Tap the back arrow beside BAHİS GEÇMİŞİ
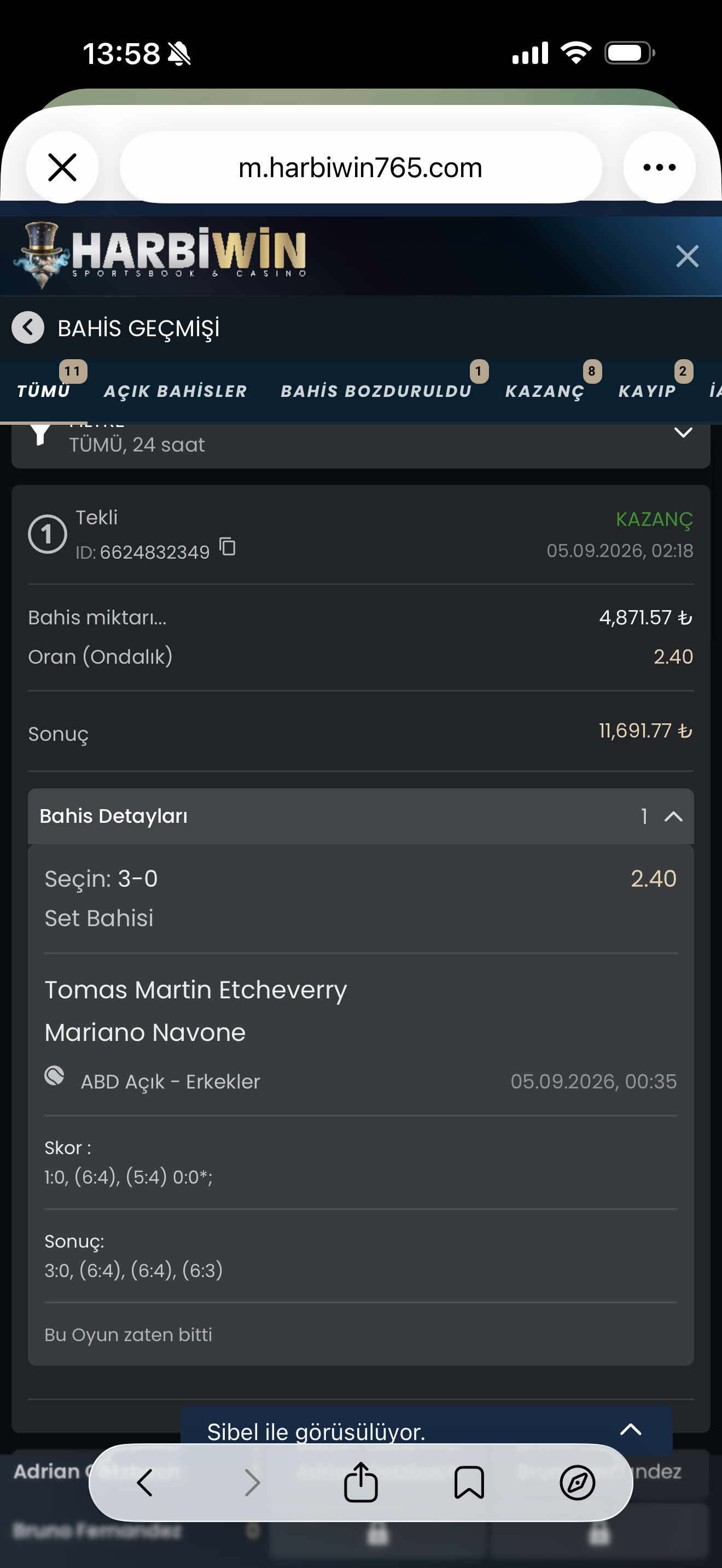Image resolution: width=722 pixels, height=1568 pixels. click(x=28, y=327)
